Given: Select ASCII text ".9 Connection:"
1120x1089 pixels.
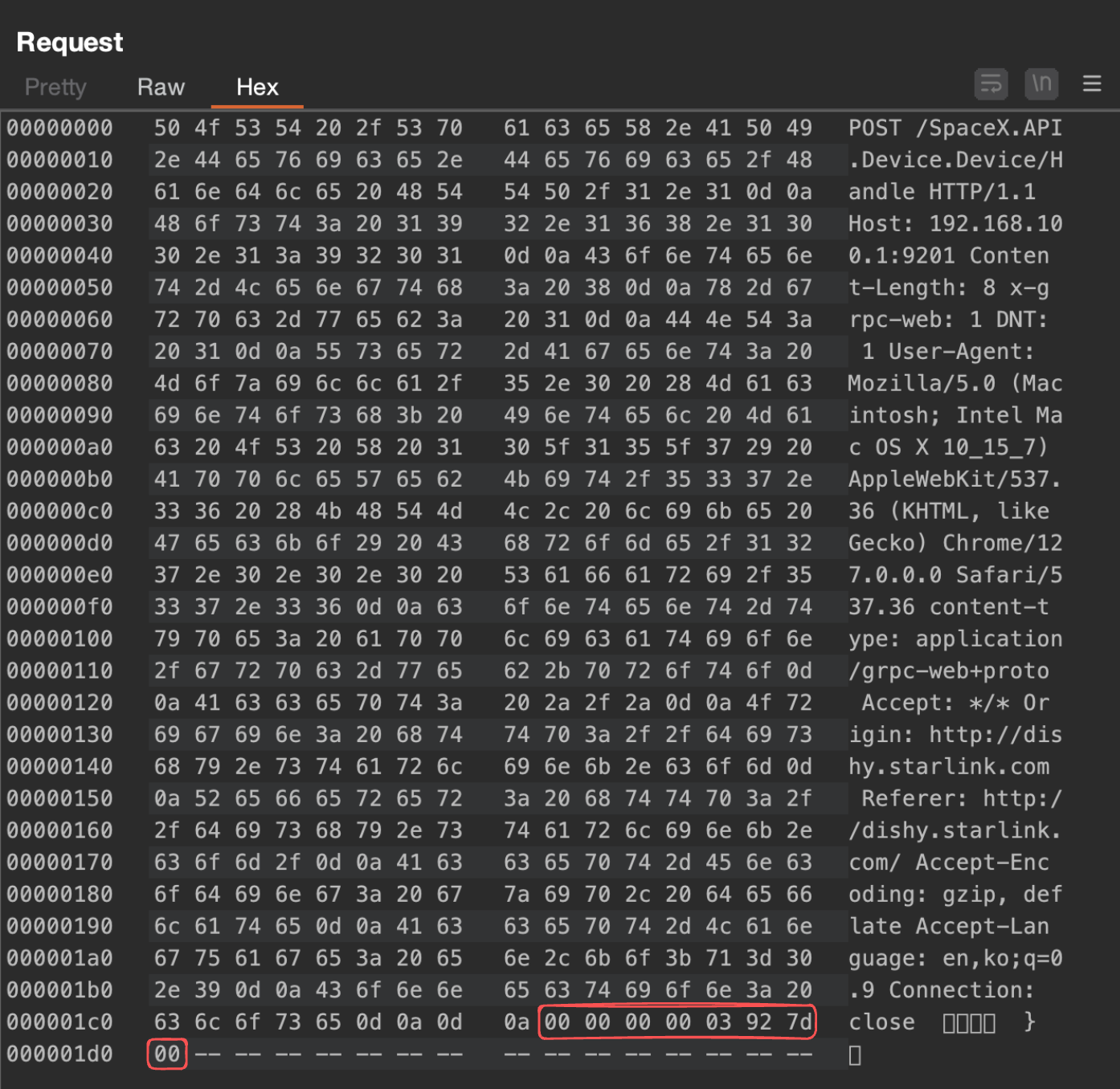Looking at the screenshot, I should pos(942,990).
